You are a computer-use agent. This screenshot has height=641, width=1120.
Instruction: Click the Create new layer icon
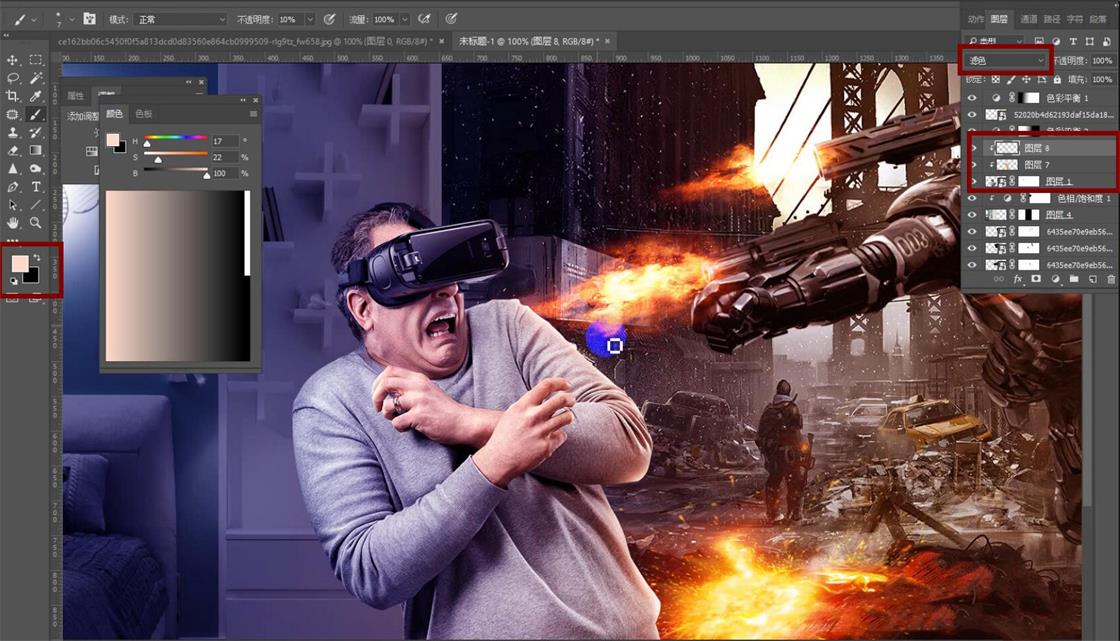pos(1091,279)
